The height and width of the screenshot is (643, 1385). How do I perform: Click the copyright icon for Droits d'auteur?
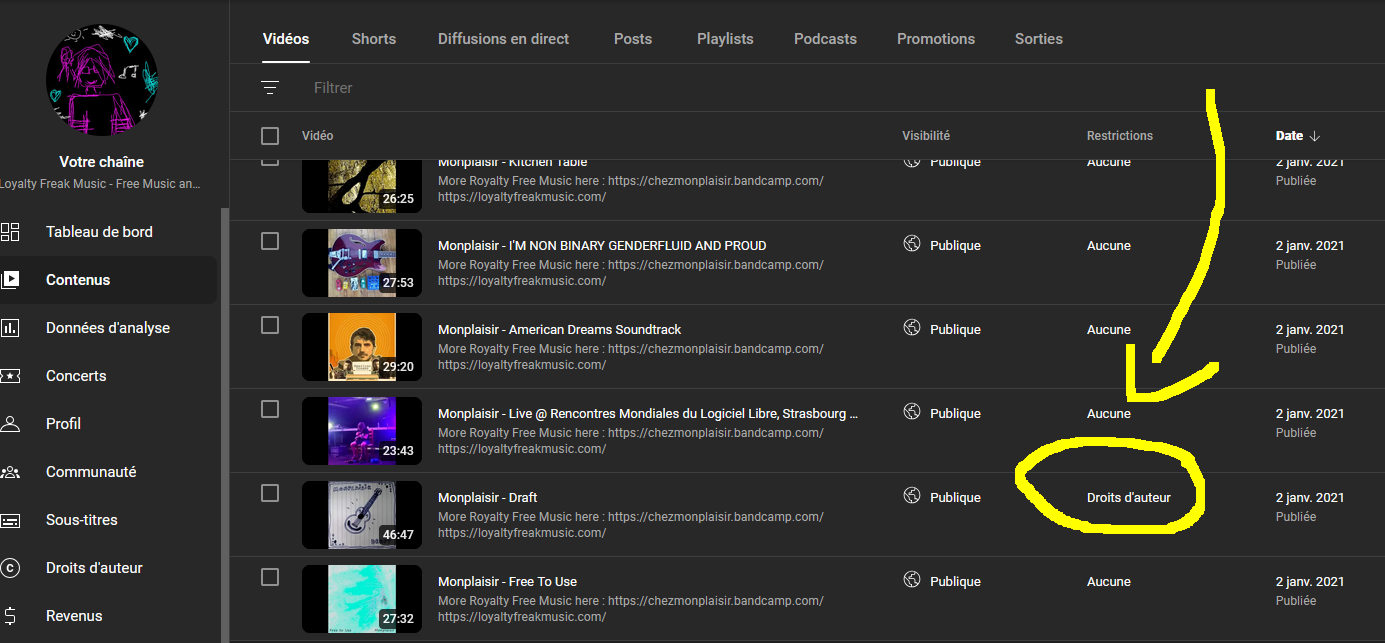[x=10, y=568]
